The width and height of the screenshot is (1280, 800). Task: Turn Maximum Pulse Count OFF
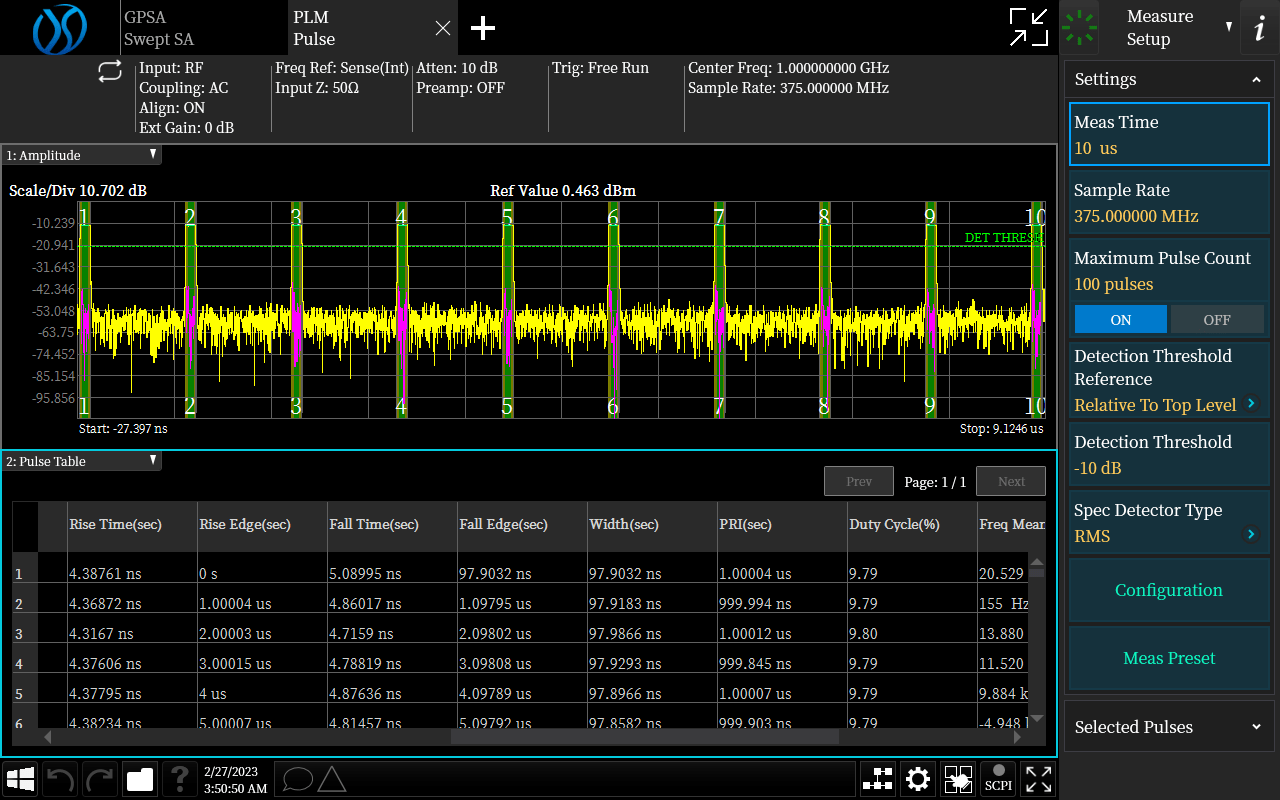coord(1217,320)
